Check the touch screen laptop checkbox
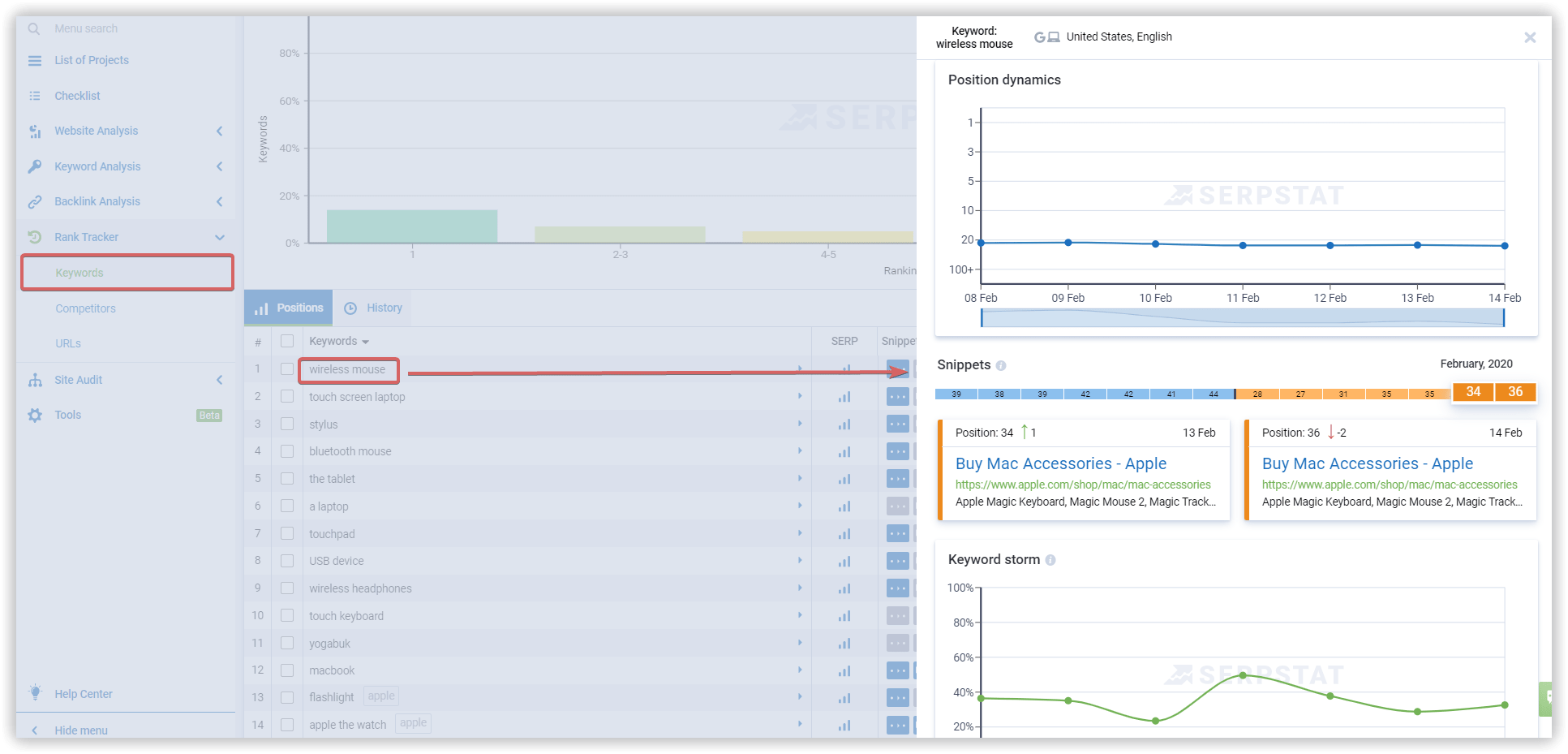 287,396
